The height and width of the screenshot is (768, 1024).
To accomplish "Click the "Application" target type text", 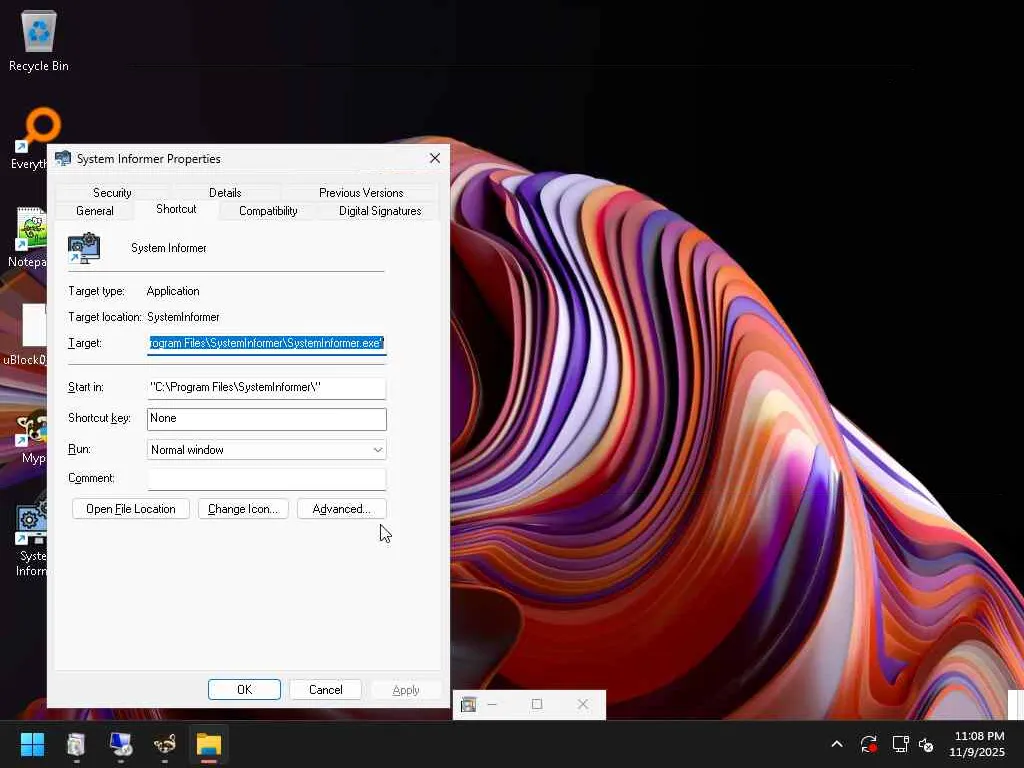I will (x=173, y=291).
